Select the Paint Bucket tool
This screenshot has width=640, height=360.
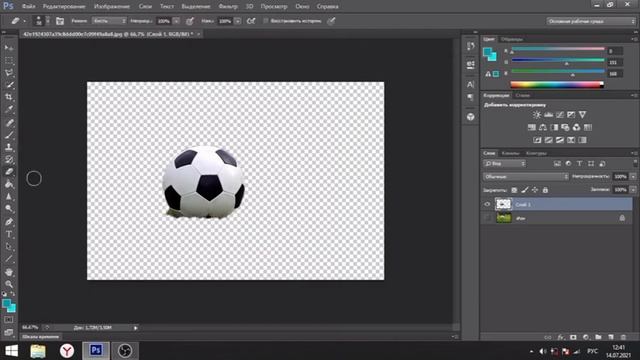coord(9,184)
